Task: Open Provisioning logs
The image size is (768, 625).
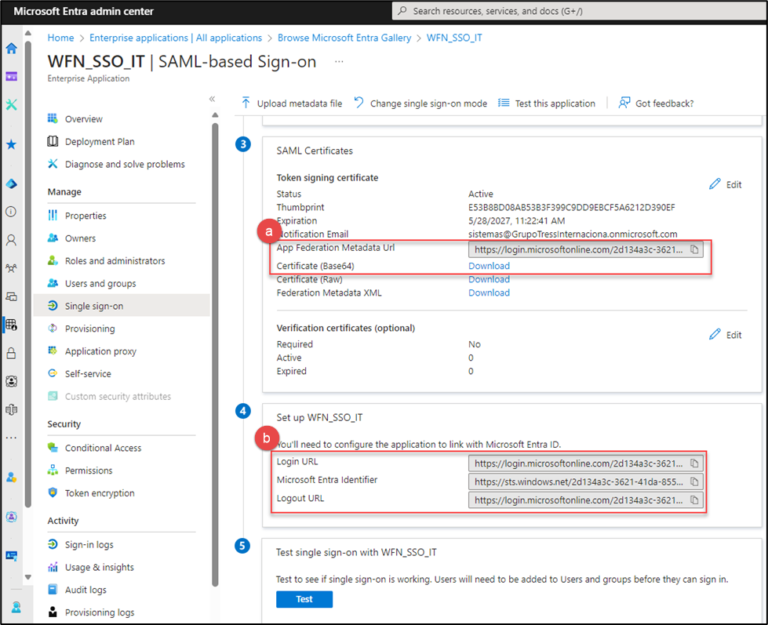Action: [x=99, y=612]
